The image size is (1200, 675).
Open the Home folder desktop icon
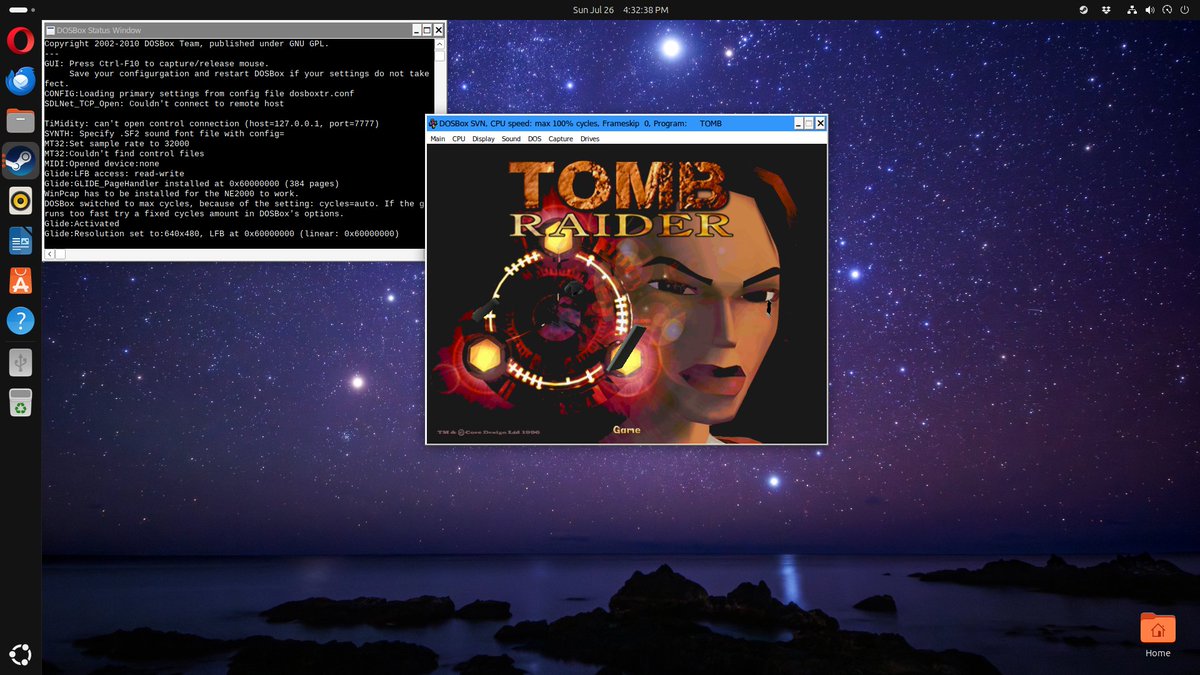pyautogui.click(x=1157, y=636)
